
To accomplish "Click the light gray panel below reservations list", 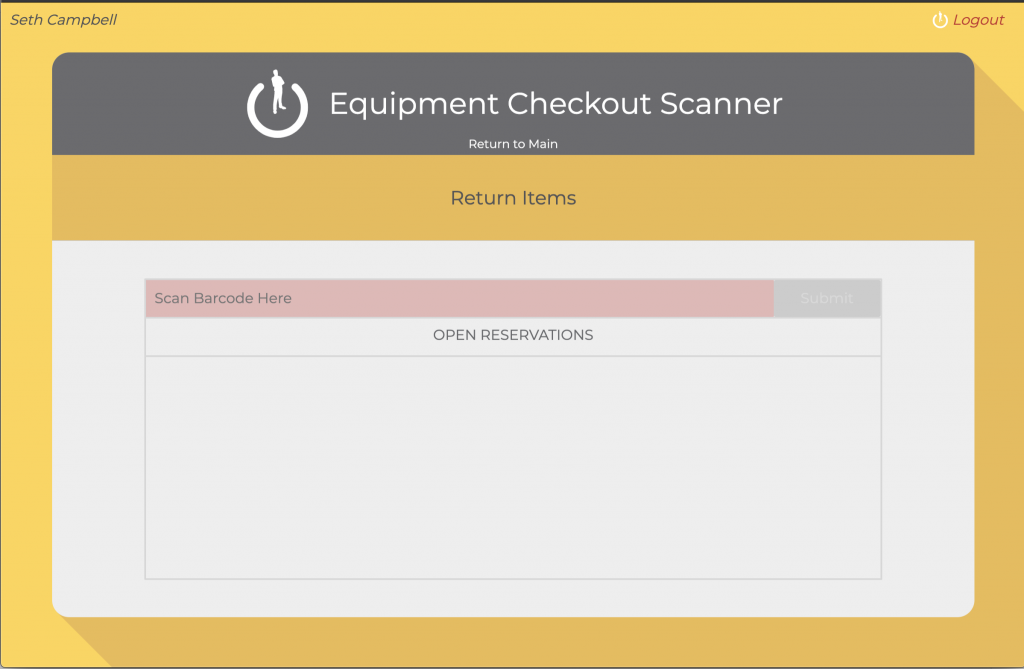I will tap(513, 597).
